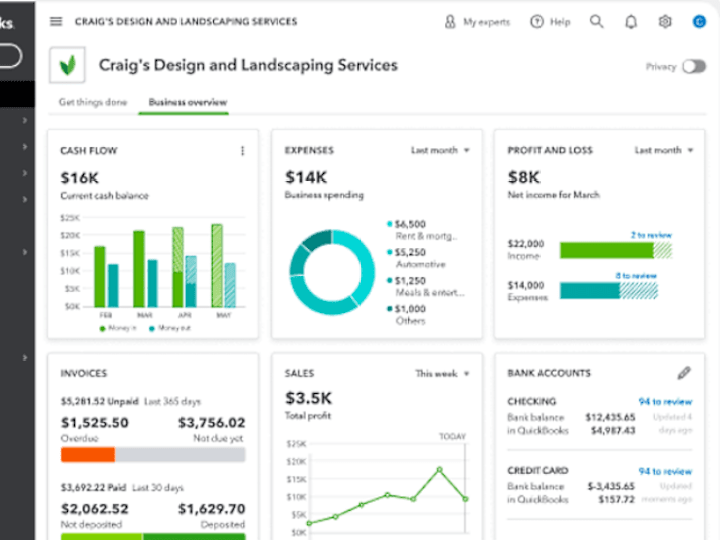
Task: Open Sales This week dropdown
Action: tap(442, 373)
